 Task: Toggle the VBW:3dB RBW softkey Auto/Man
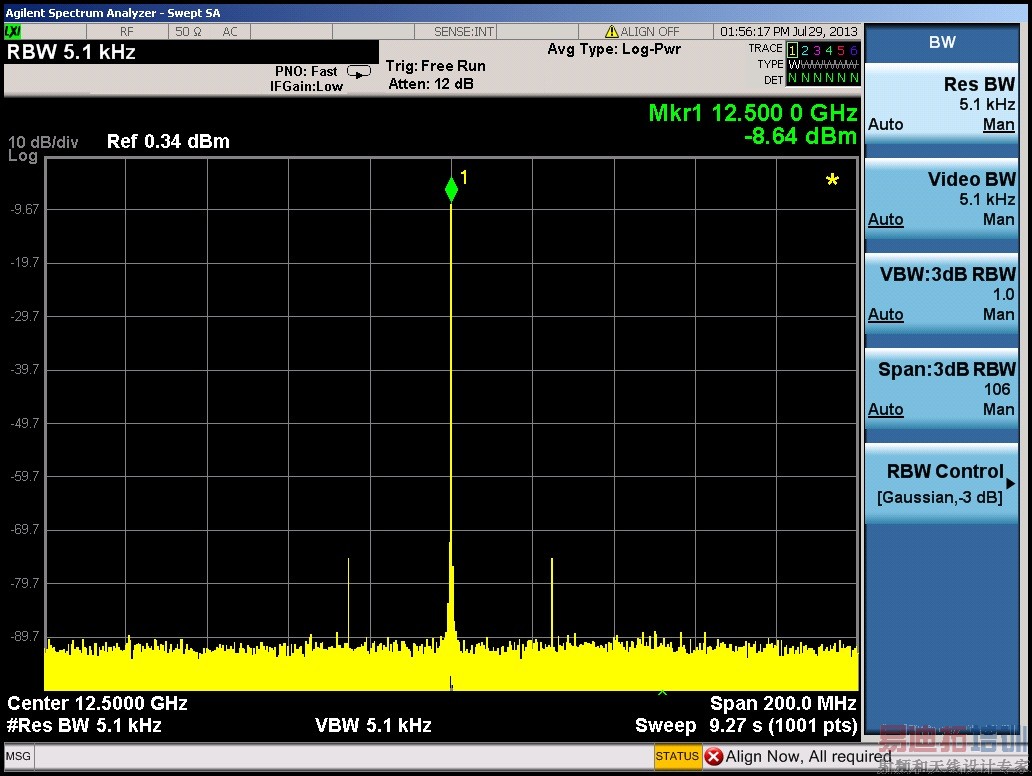pos(941,295)
